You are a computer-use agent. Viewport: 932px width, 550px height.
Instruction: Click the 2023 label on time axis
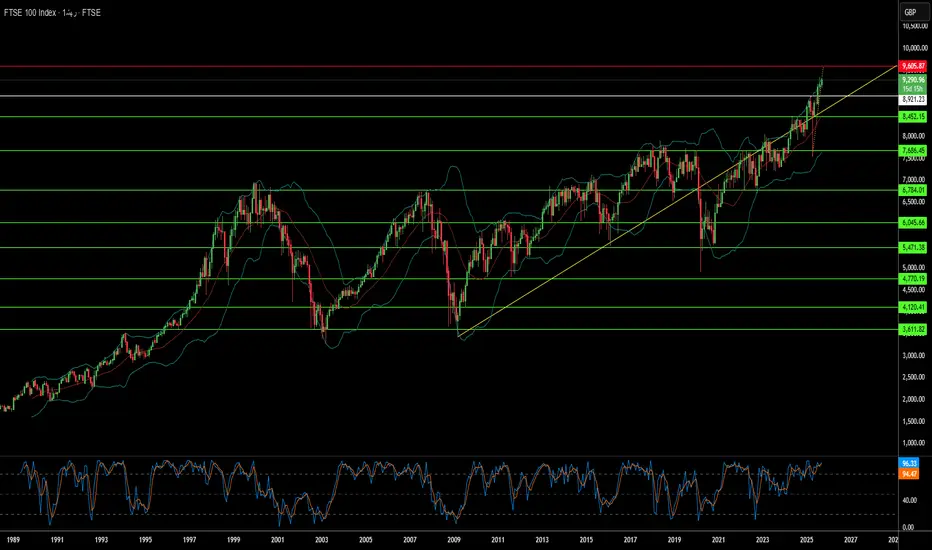(763, 540)
